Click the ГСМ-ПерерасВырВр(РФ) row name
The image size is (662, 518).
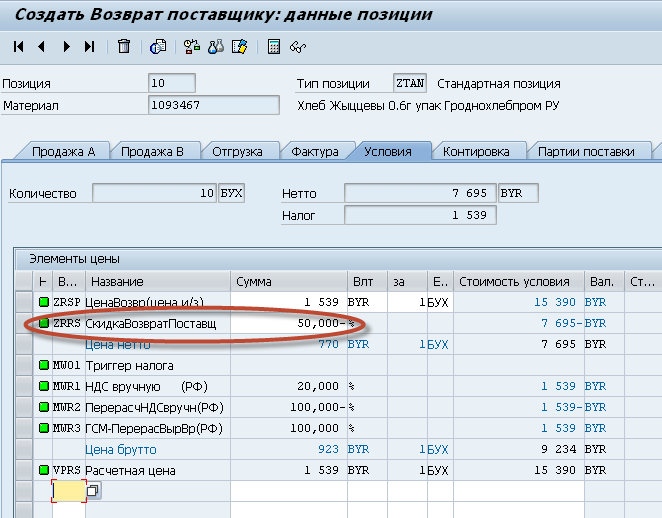click(154, 429)
